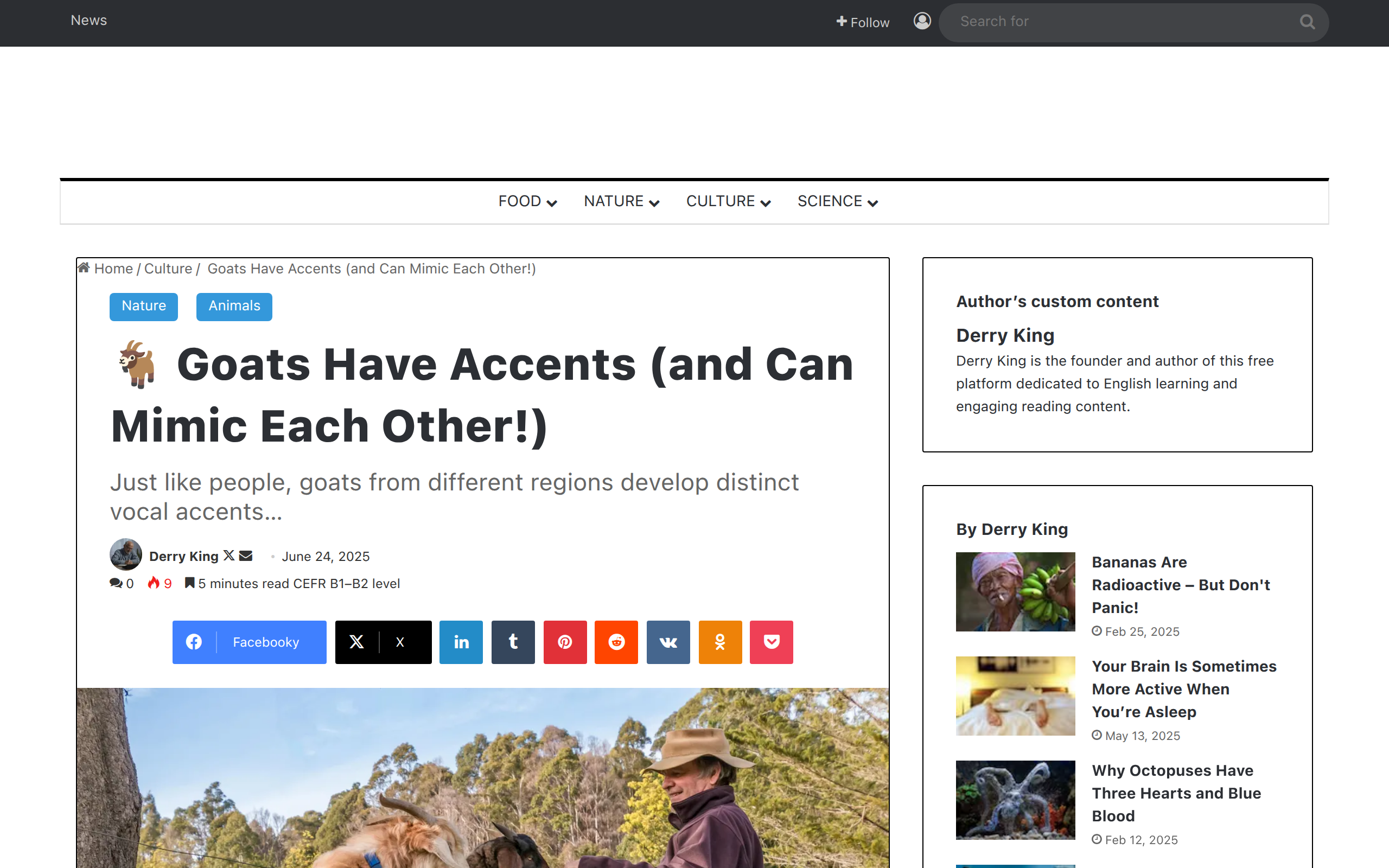
Task: Click the article title heading
Action: point(483,395)
